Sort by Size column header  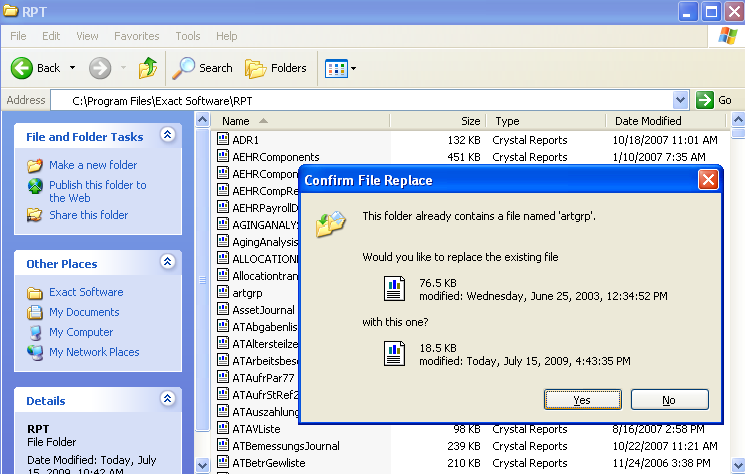click(438, 121)
